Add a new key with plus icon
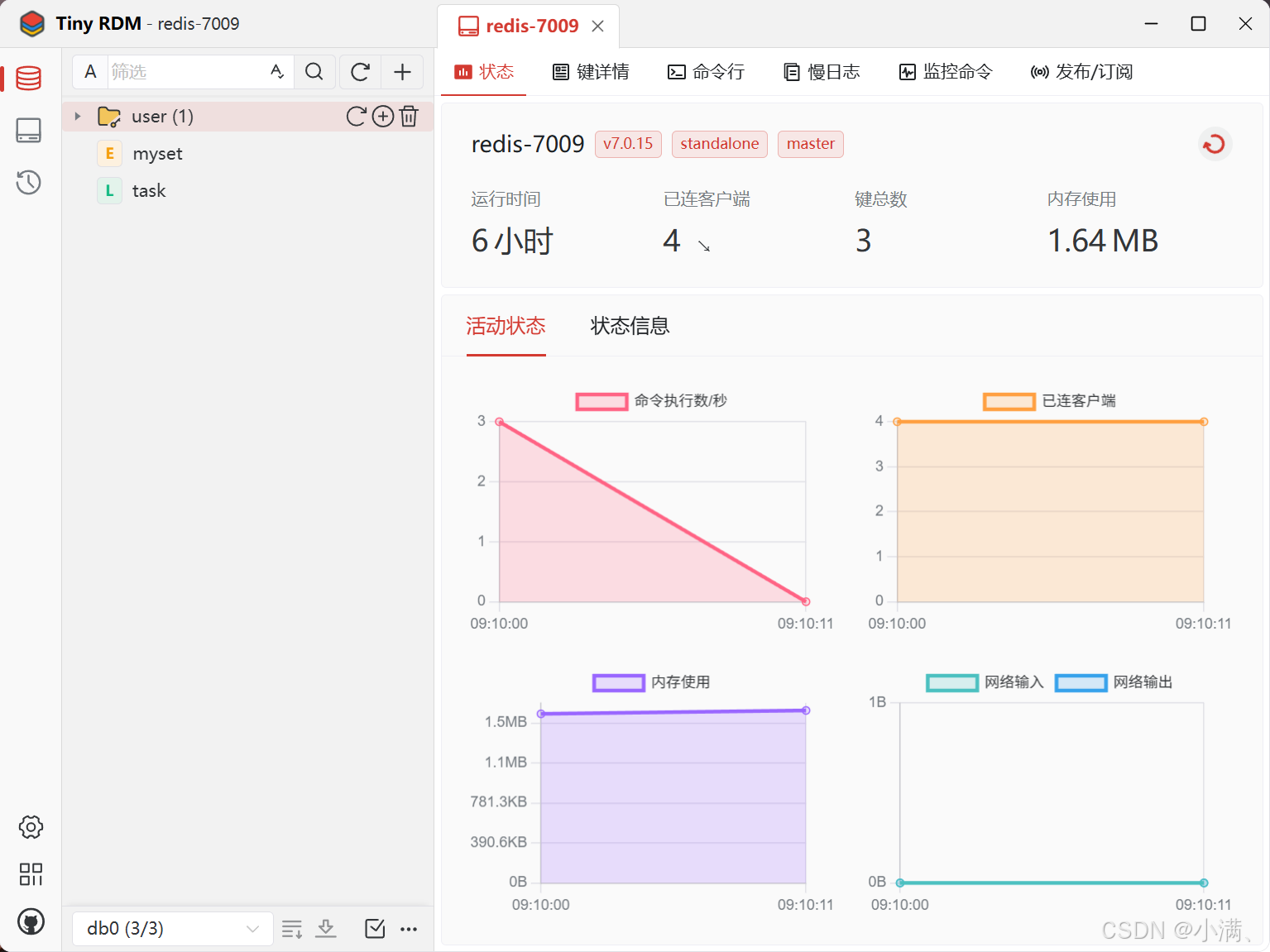1270x952 pixels. (403, 72)
